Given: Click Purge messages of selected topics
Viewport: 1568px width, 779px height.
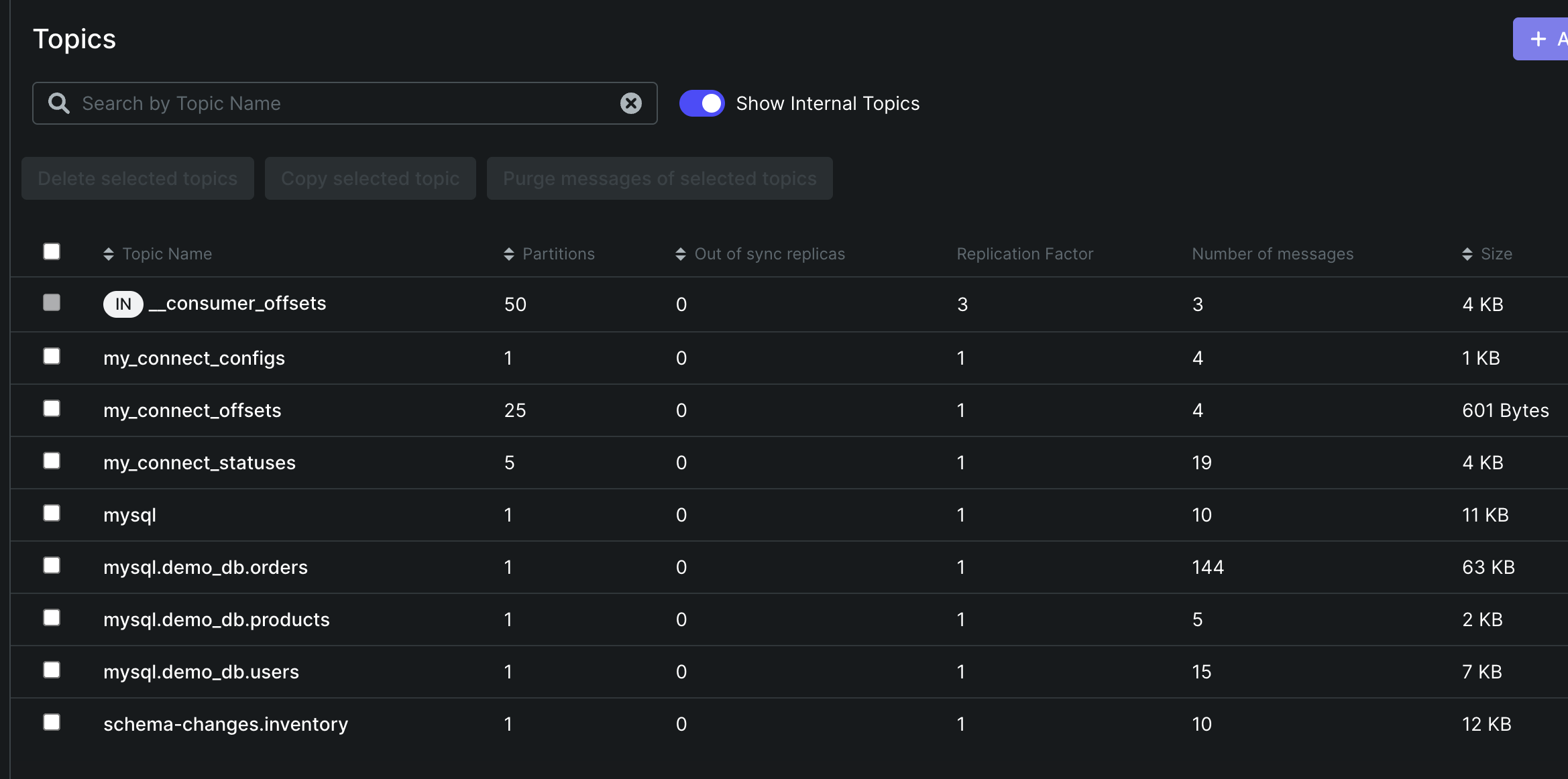Looking at the screenshot, I should (x=660, y=178).
